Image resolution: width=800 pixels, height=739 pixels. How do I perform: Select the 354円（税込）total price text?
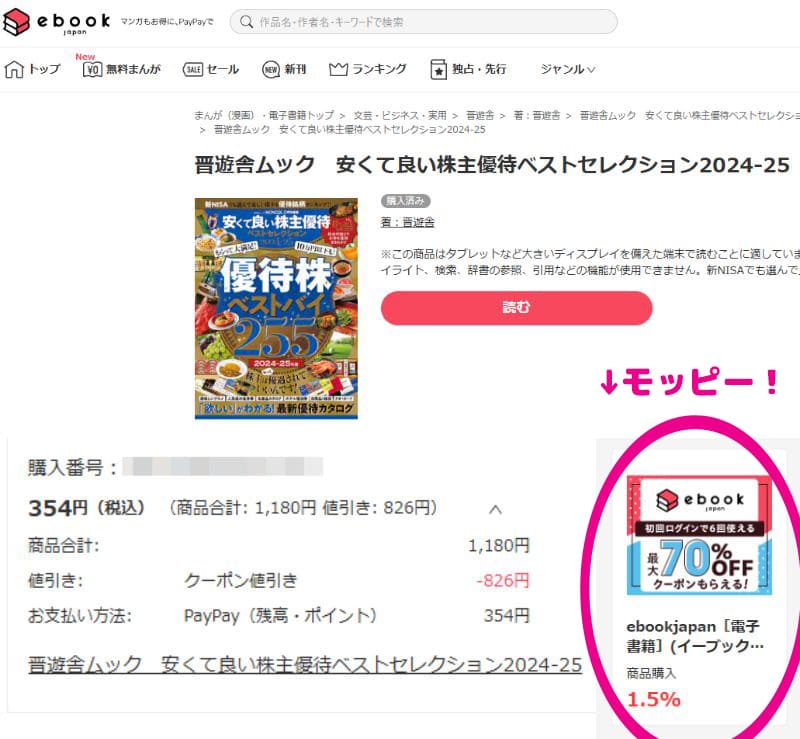pos(87,508)
